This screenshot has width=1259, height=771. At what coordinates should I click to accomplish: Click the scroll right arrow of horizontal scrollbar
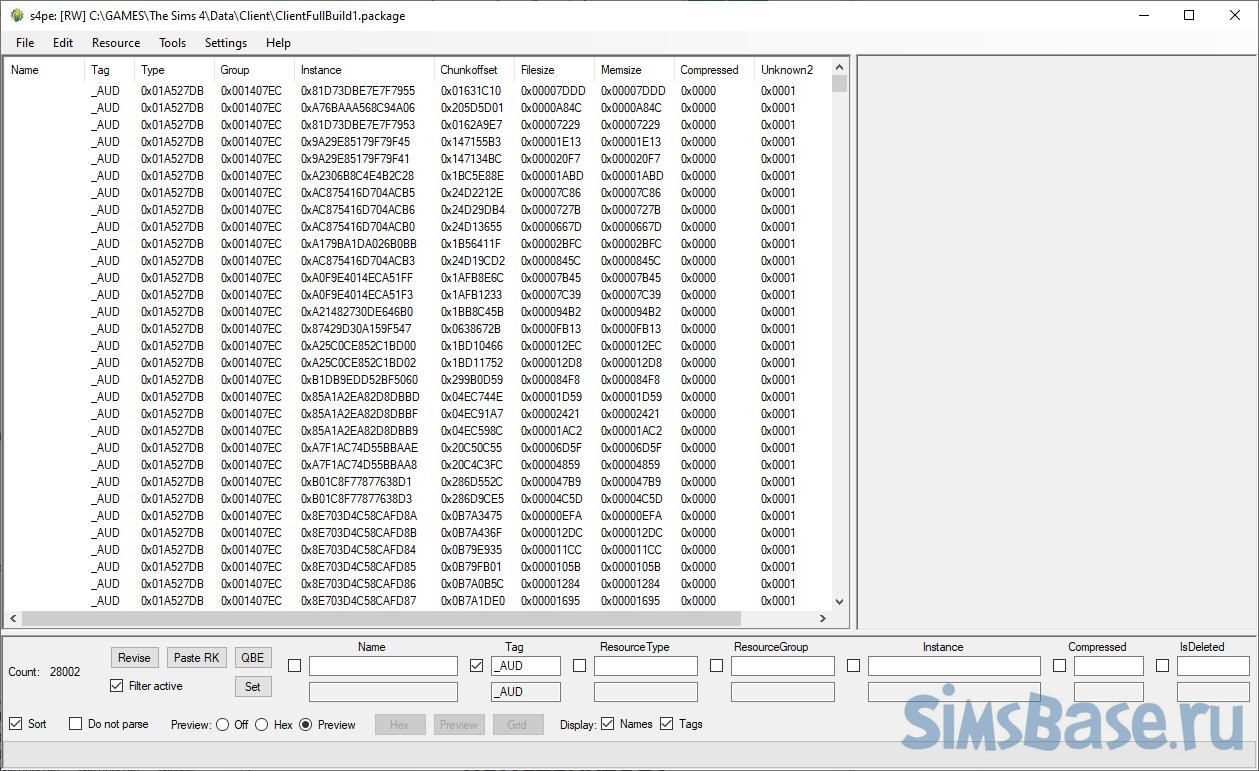pyautogui.click(x=823, y=619)
